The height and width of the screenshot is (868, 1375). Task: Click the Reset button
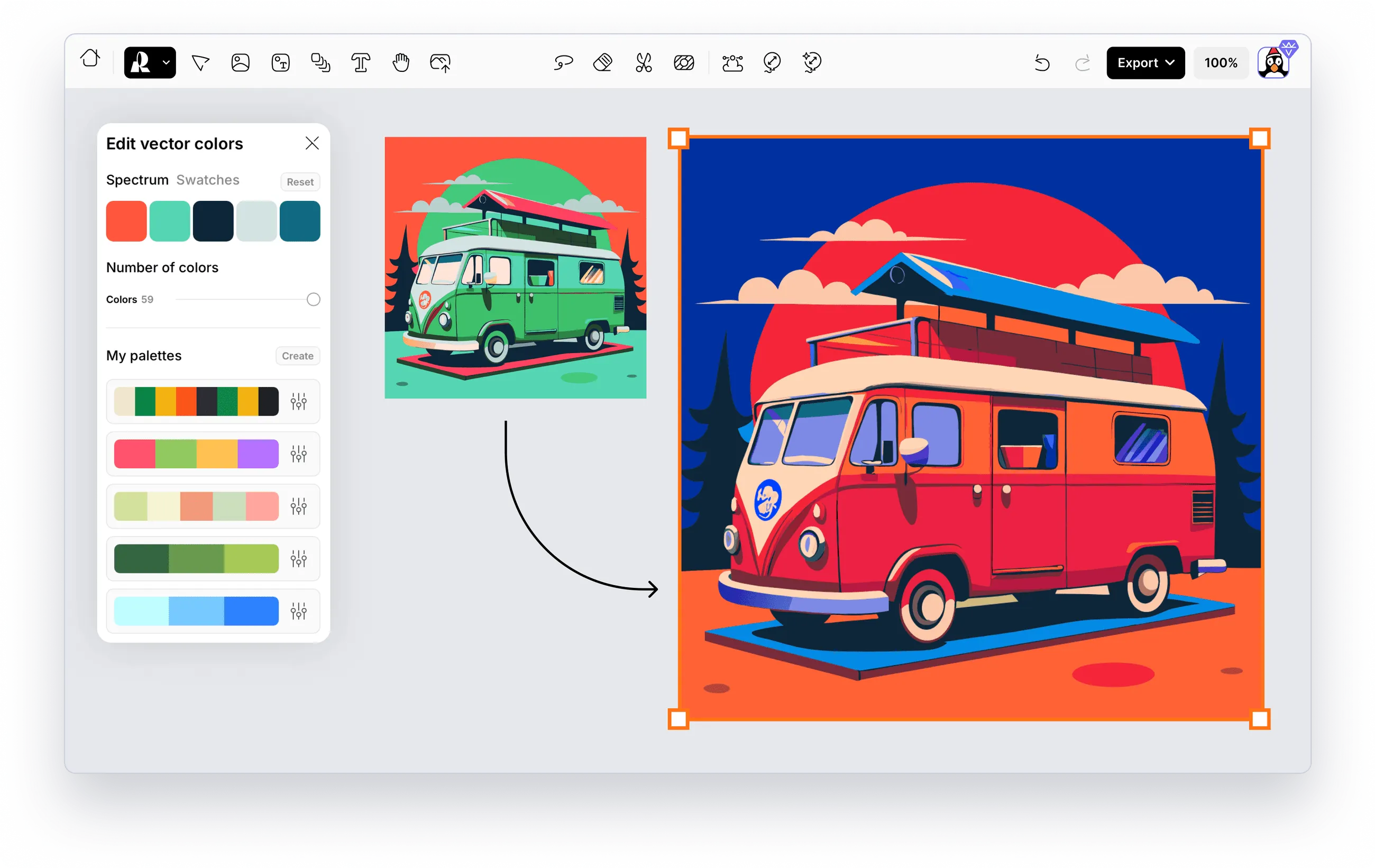(300, 182)
